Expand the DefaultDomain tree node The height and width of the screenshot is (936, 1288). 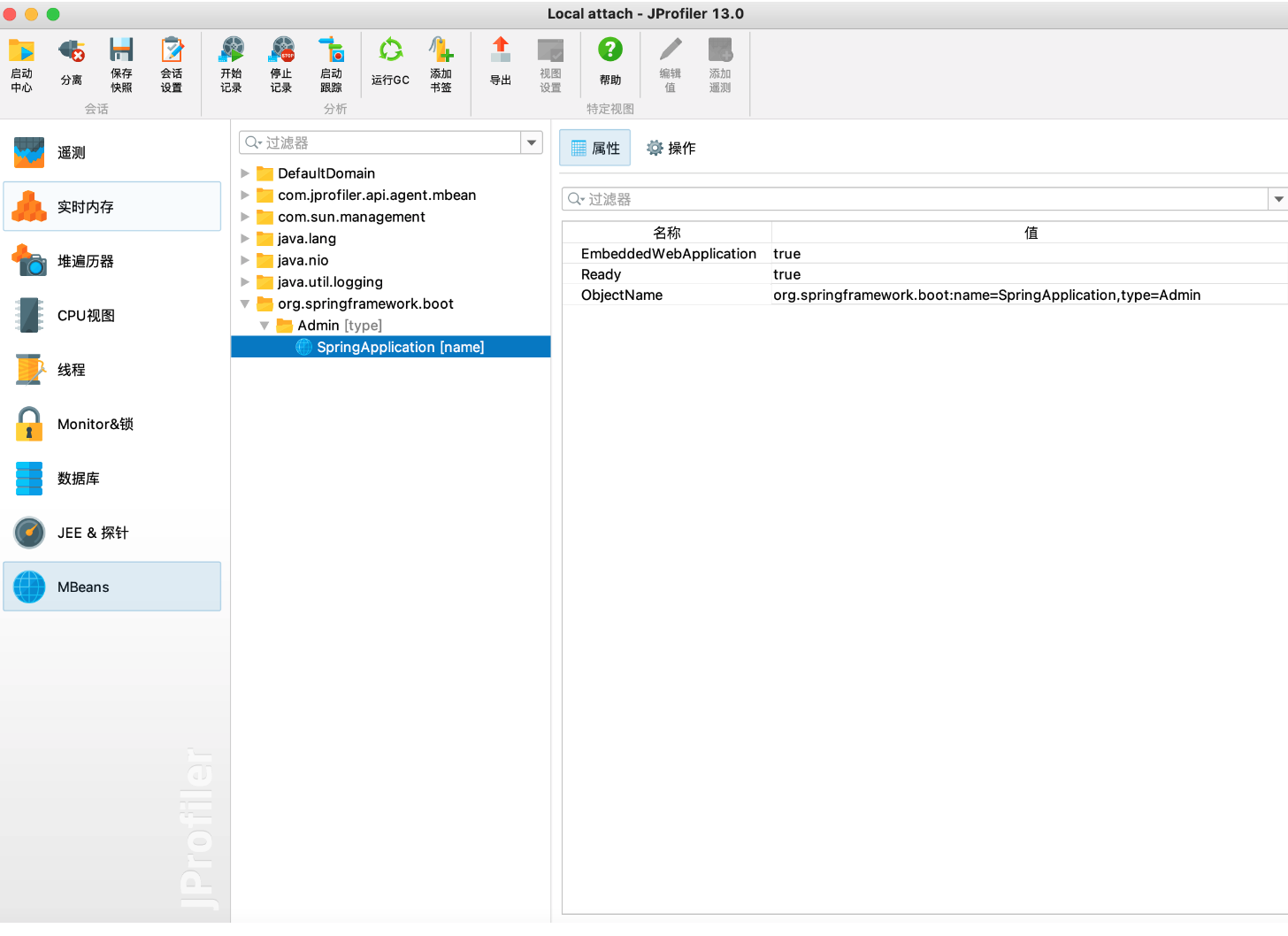pos(245,173)
